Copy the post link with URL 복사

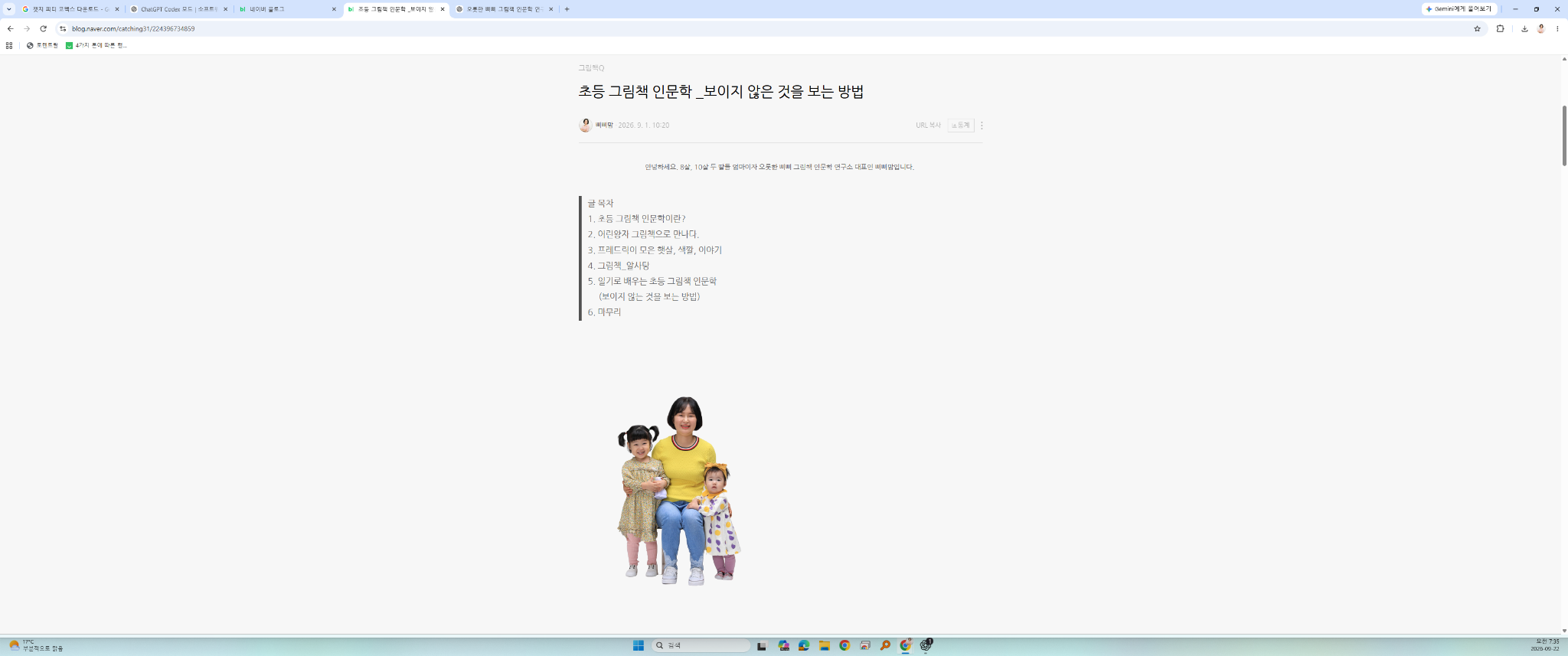[928, 126]
